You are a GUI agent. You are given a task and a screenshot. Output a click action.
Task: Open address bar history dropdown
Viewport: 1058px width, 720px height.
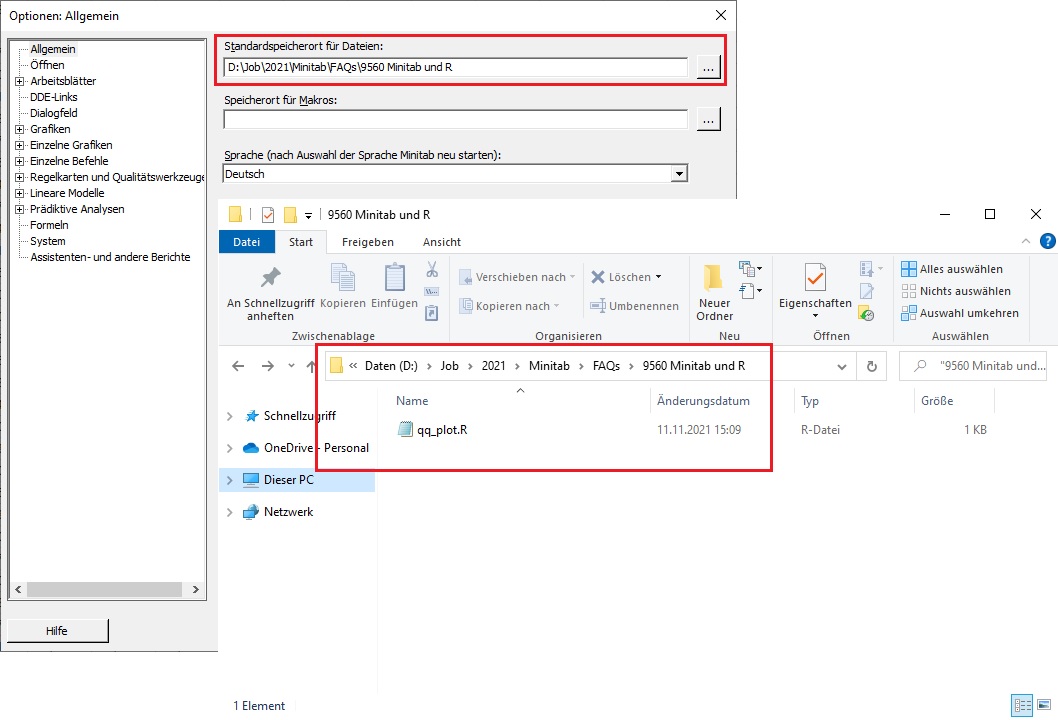[841, 366]
